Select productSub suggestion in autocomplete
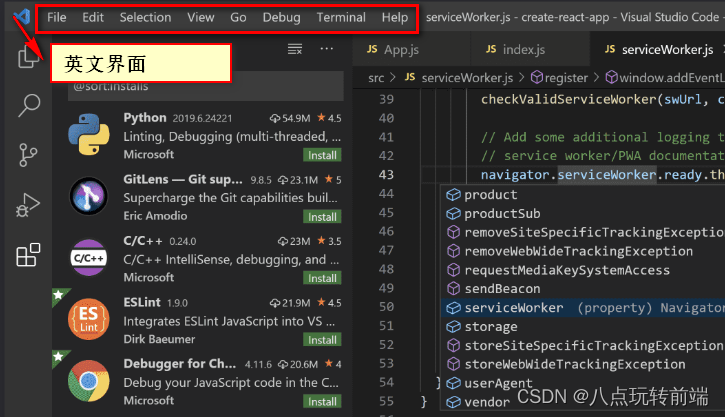Viewport: 725px width, 417px height. pyautogui.click(x=583, y=214)
